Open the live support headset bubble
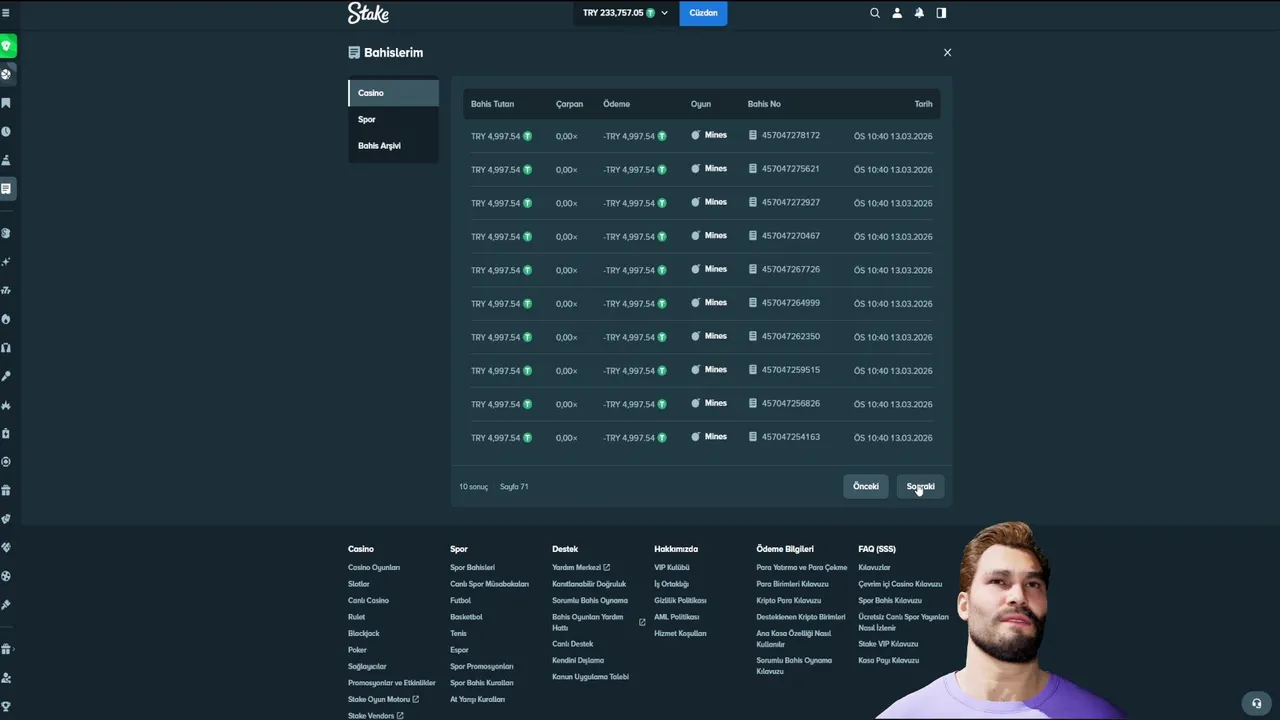The image size is (1280, 720). coord(1257,703)
